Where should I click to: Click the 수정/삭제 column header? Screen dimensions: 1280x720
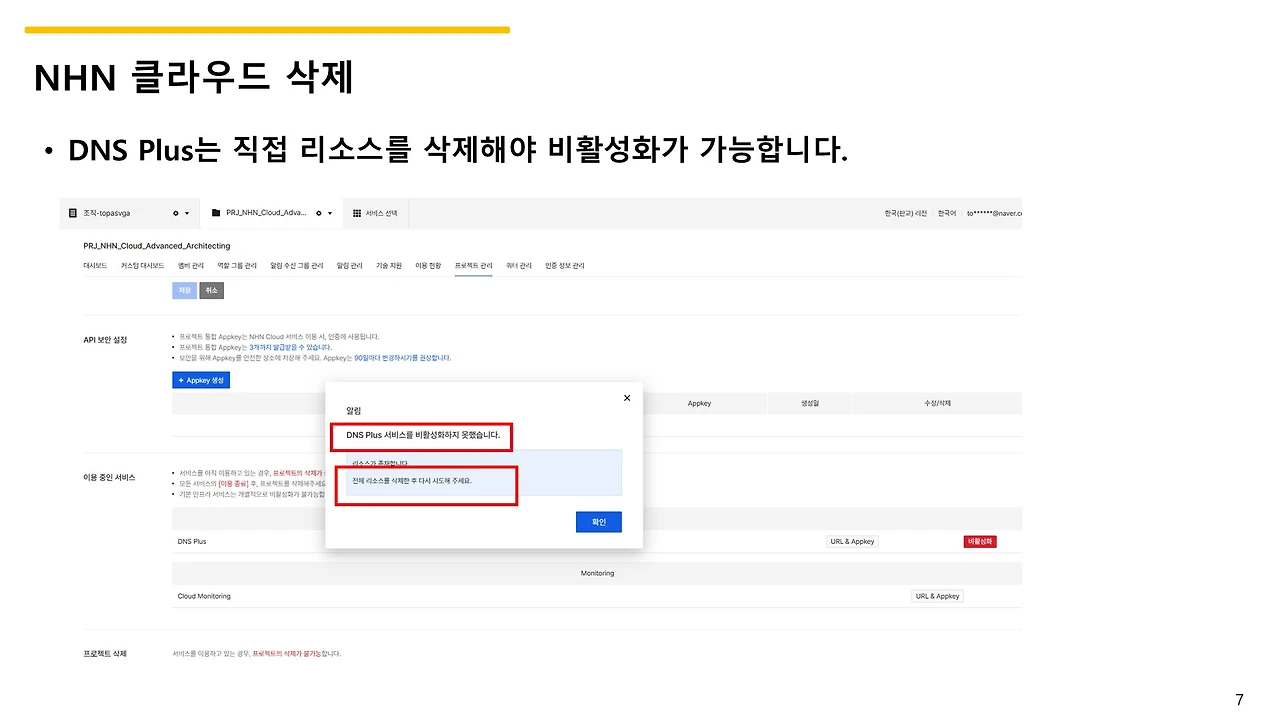point(937,403)
